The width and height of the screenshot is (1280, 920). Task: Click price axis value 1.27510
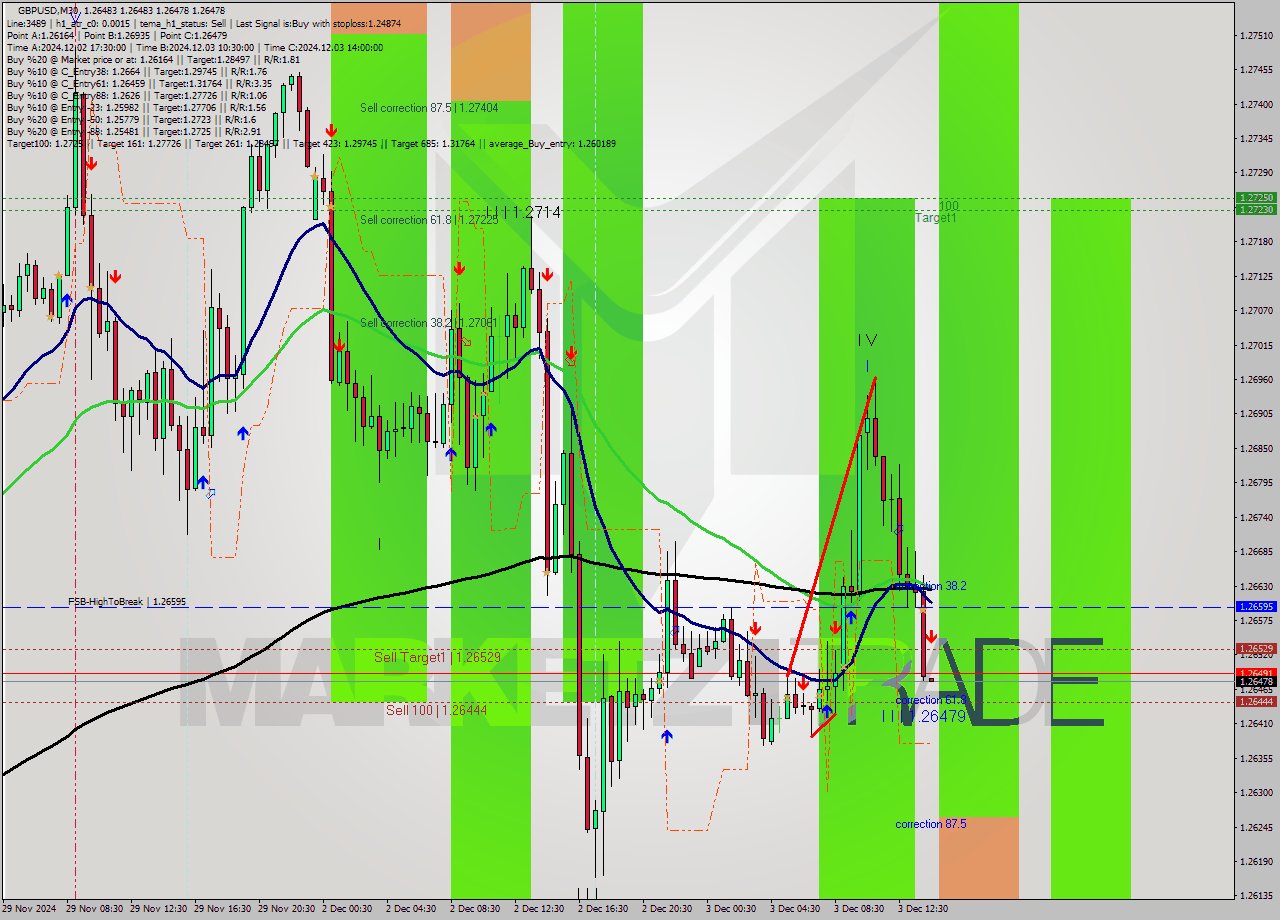tap(1255, 35)
